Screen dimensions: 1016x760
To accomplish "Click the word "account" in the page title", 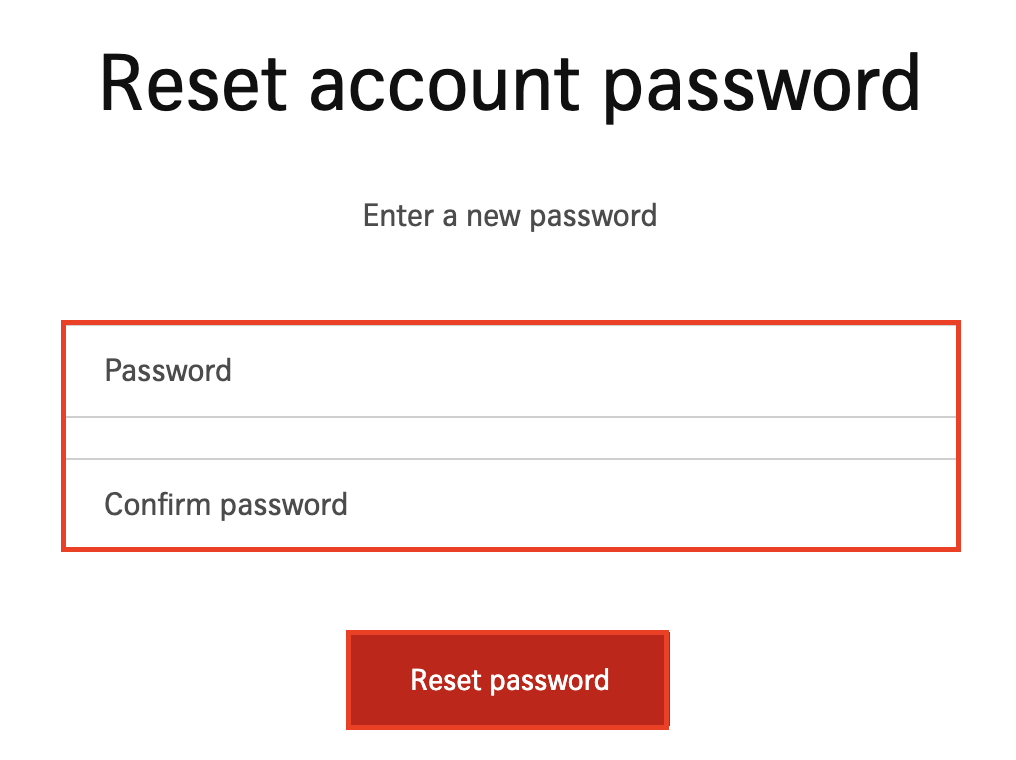I will [444, 82].
